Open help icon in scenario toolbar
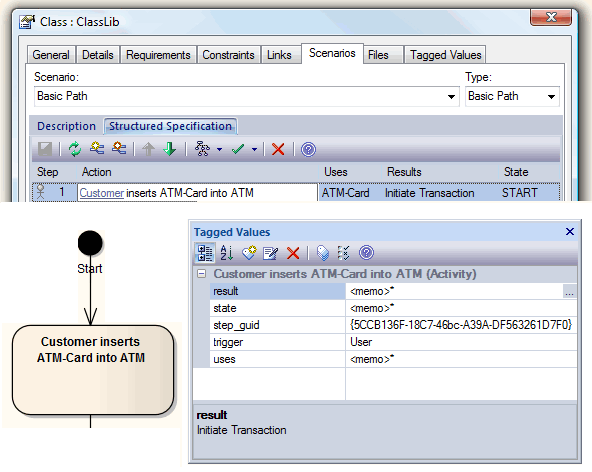The width and height of the screenshot is (592, 472). click(308, 149)
